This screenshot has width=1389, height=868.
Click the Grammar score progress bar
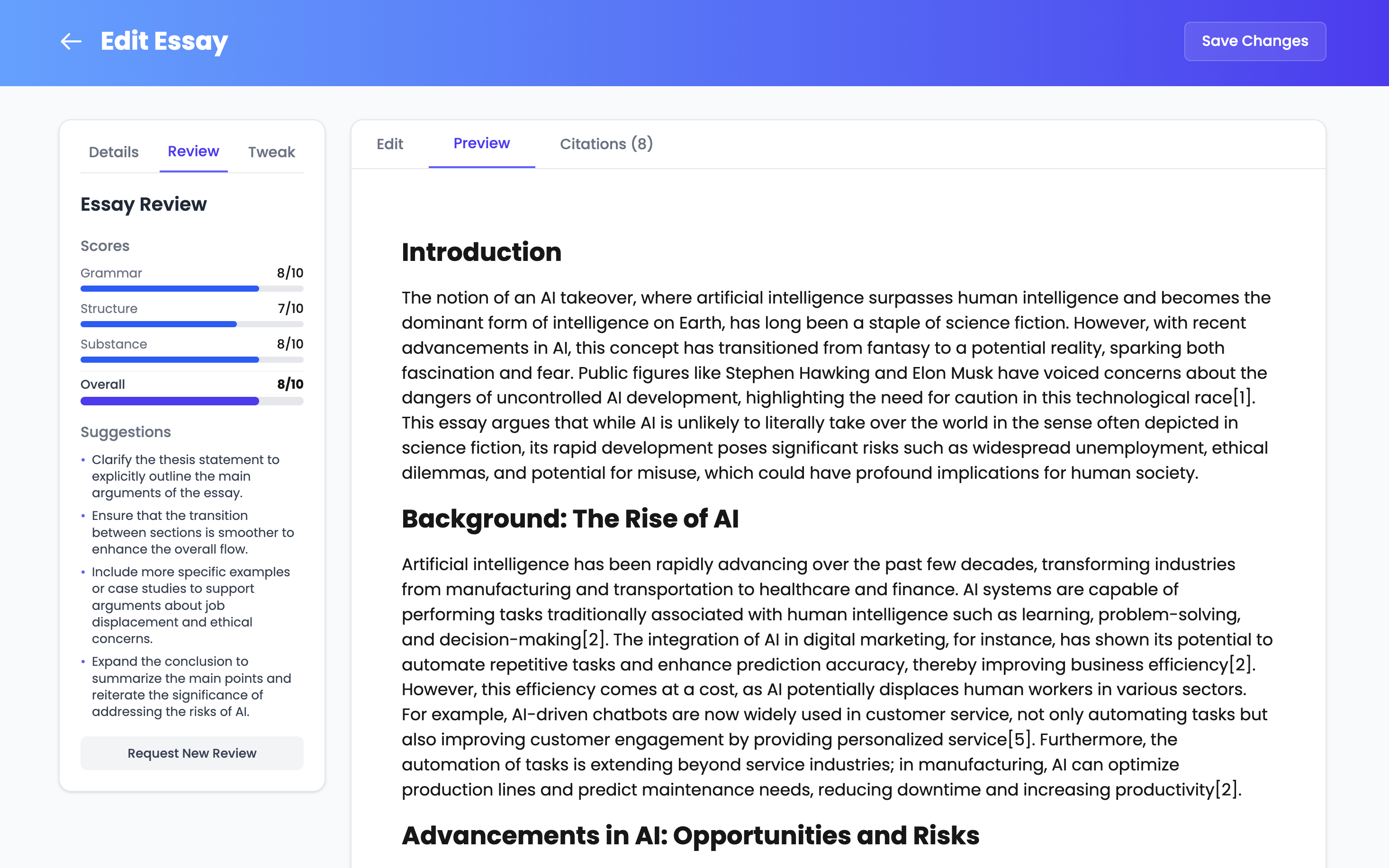pyautogui.click(x=192, y=289)
